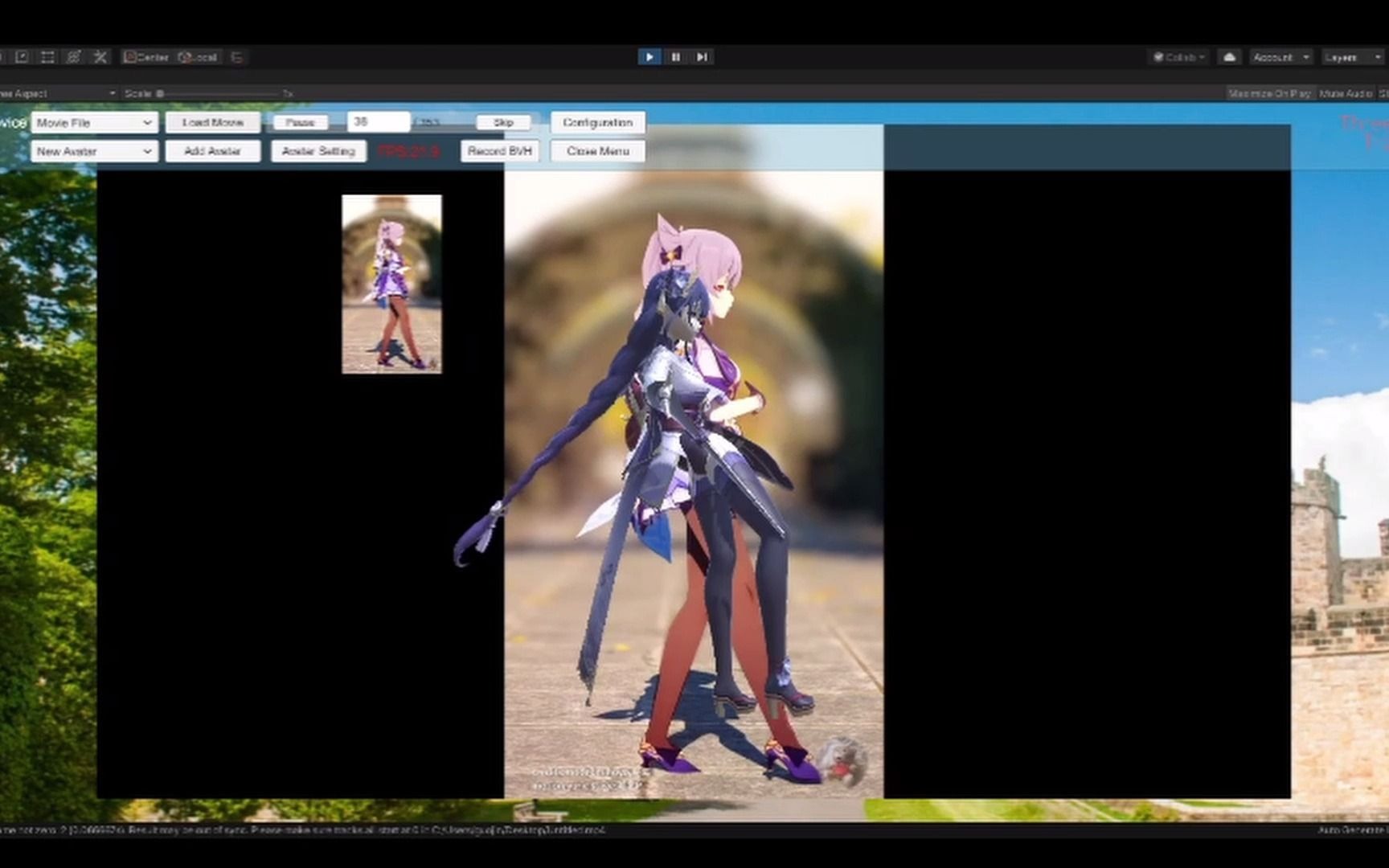Open the Layers dropdown
Screen dimensions: 1389x868
1354,57
